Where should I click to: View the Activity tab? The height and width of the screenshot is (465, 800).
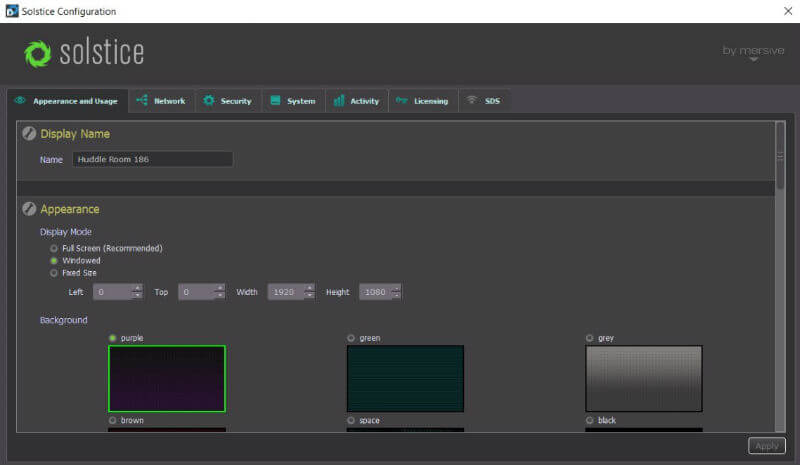[x=357, y=101]
